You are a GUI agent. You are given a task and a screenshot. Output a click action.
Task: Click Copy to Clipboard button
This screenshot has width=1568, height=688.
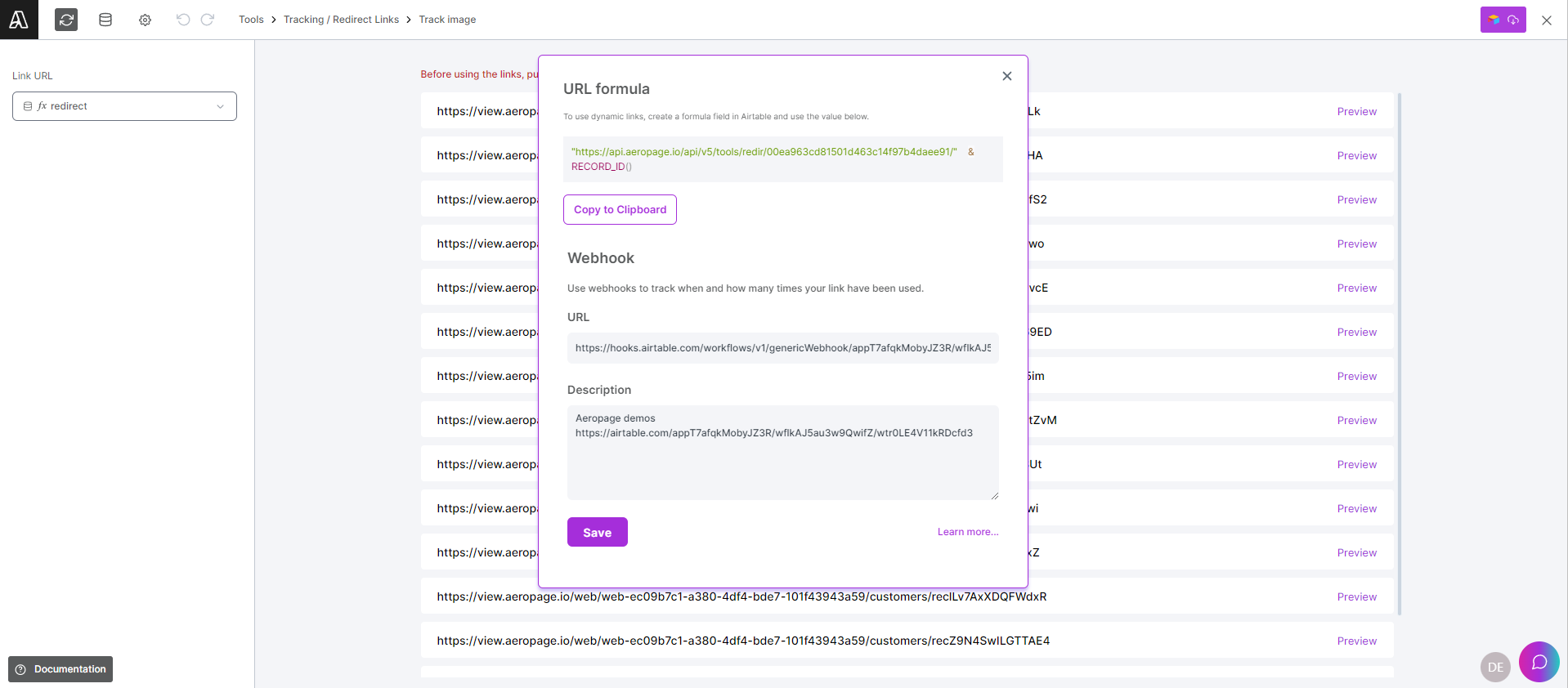coord(620,210)
